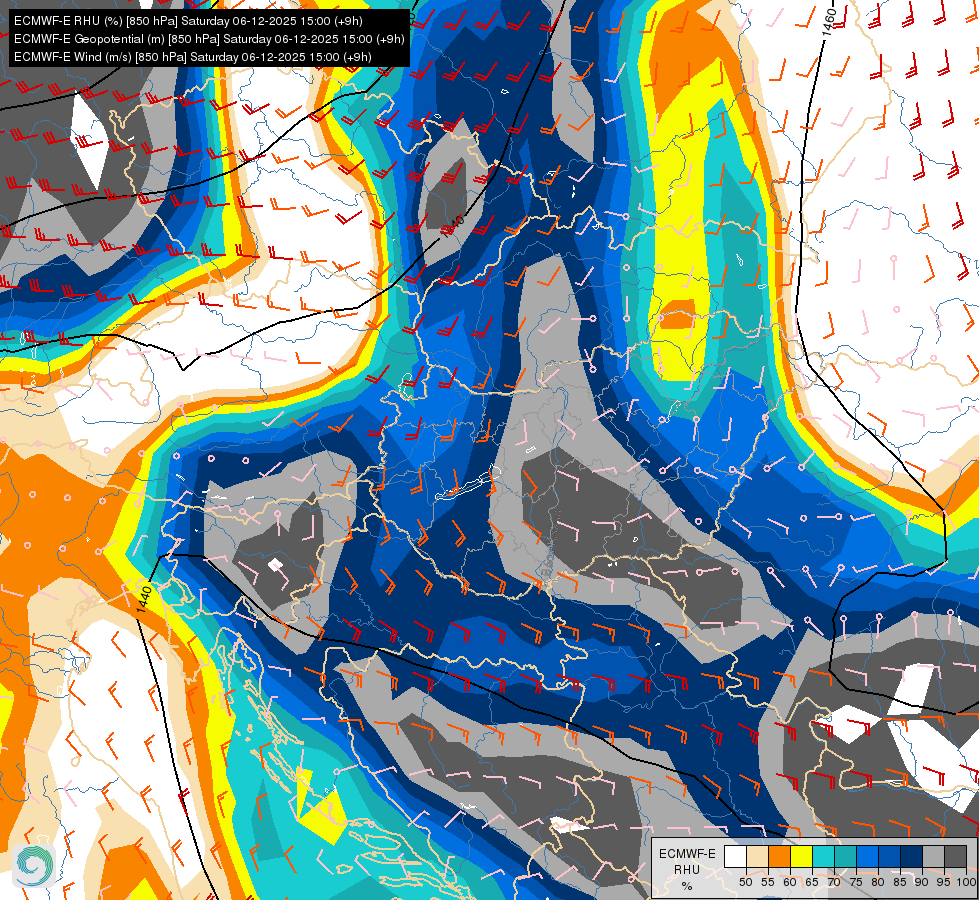Viewport: 979px width, 900px height.
Task: Click the legend tick value '70'
Action: [x=834, y=882]
